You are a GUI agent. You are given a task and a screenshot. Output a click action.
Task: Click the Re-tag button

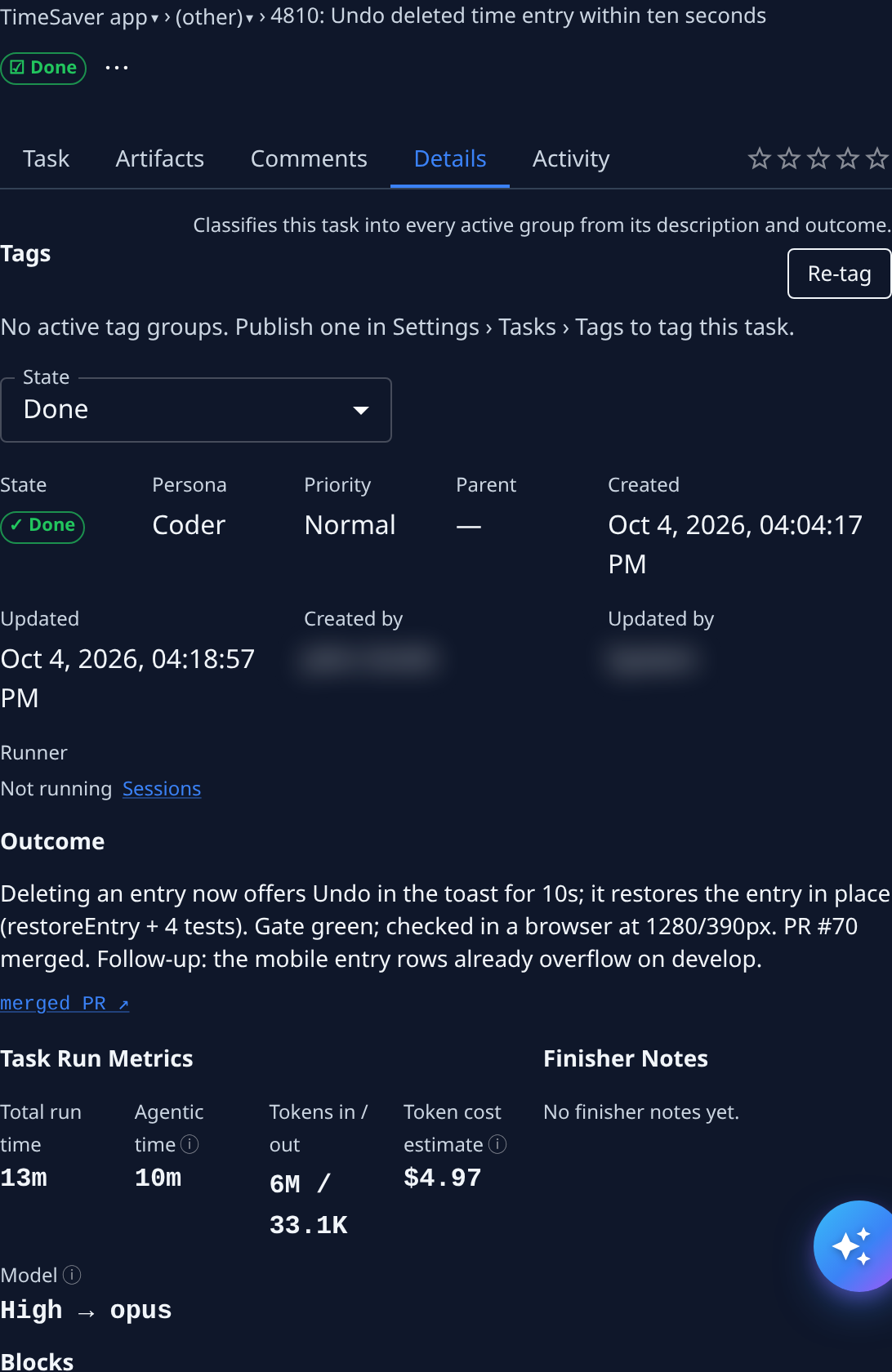(x=839, y=274)
